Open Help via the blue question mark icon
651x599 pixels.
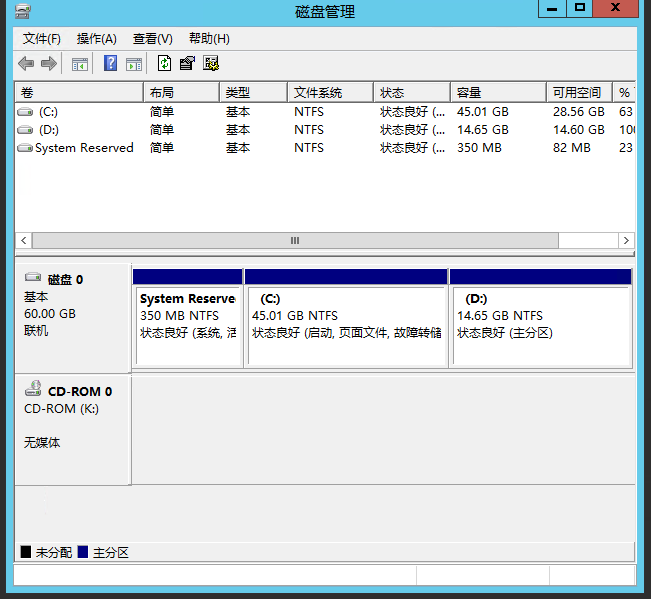pyautogui.click(x=111, y=64)
